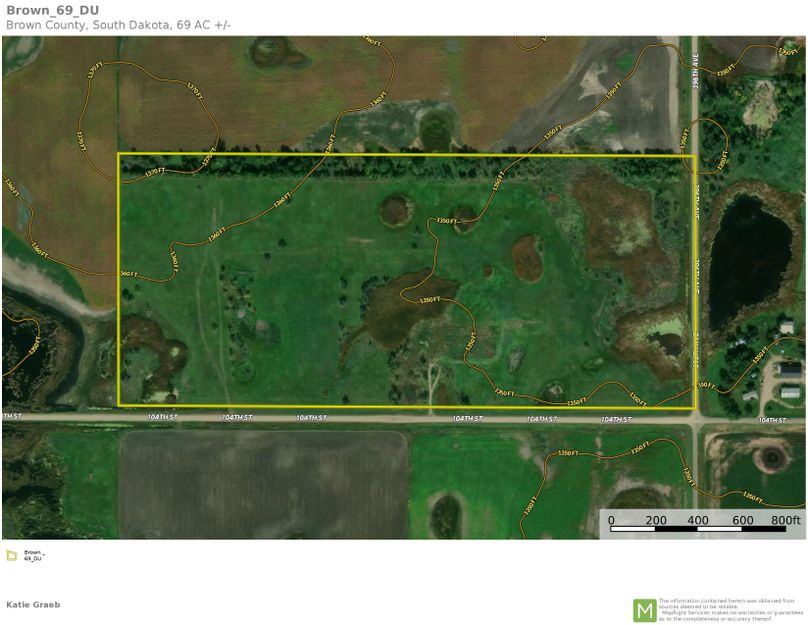The height and width of the screenshot is (625, 808).
Task: Click the MapRight disclaimer text
Action: coord(730,610)
